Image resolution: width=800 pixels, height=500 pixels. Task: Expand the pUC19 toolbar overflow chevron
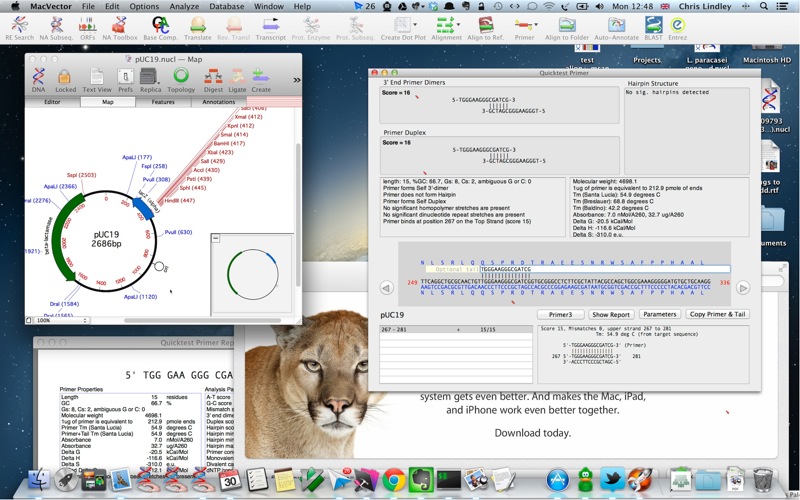[x=296, y=80]
